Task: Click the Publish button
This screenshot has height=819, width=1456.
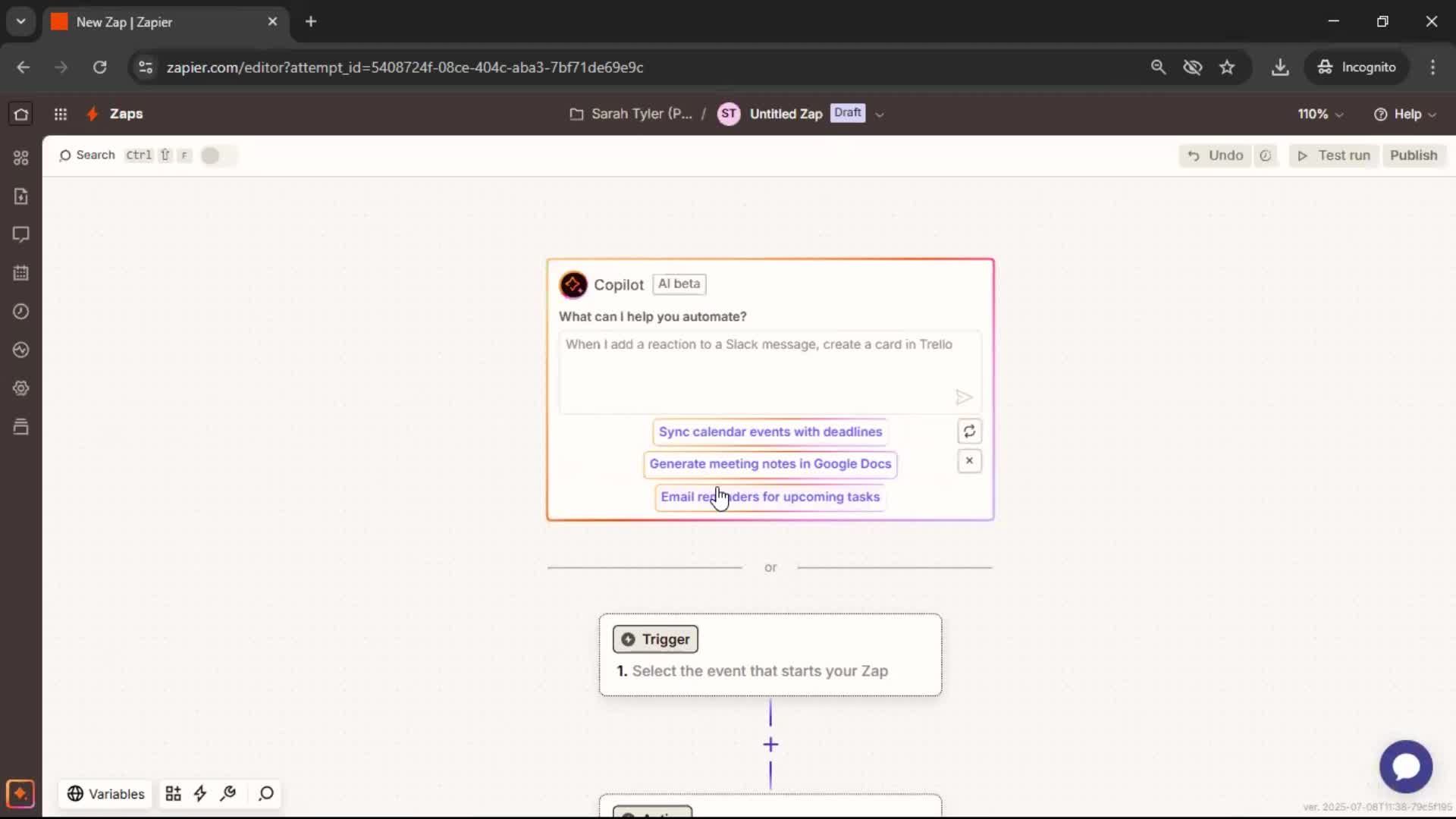Action: pyautogui.click(x=1414, y=155)
